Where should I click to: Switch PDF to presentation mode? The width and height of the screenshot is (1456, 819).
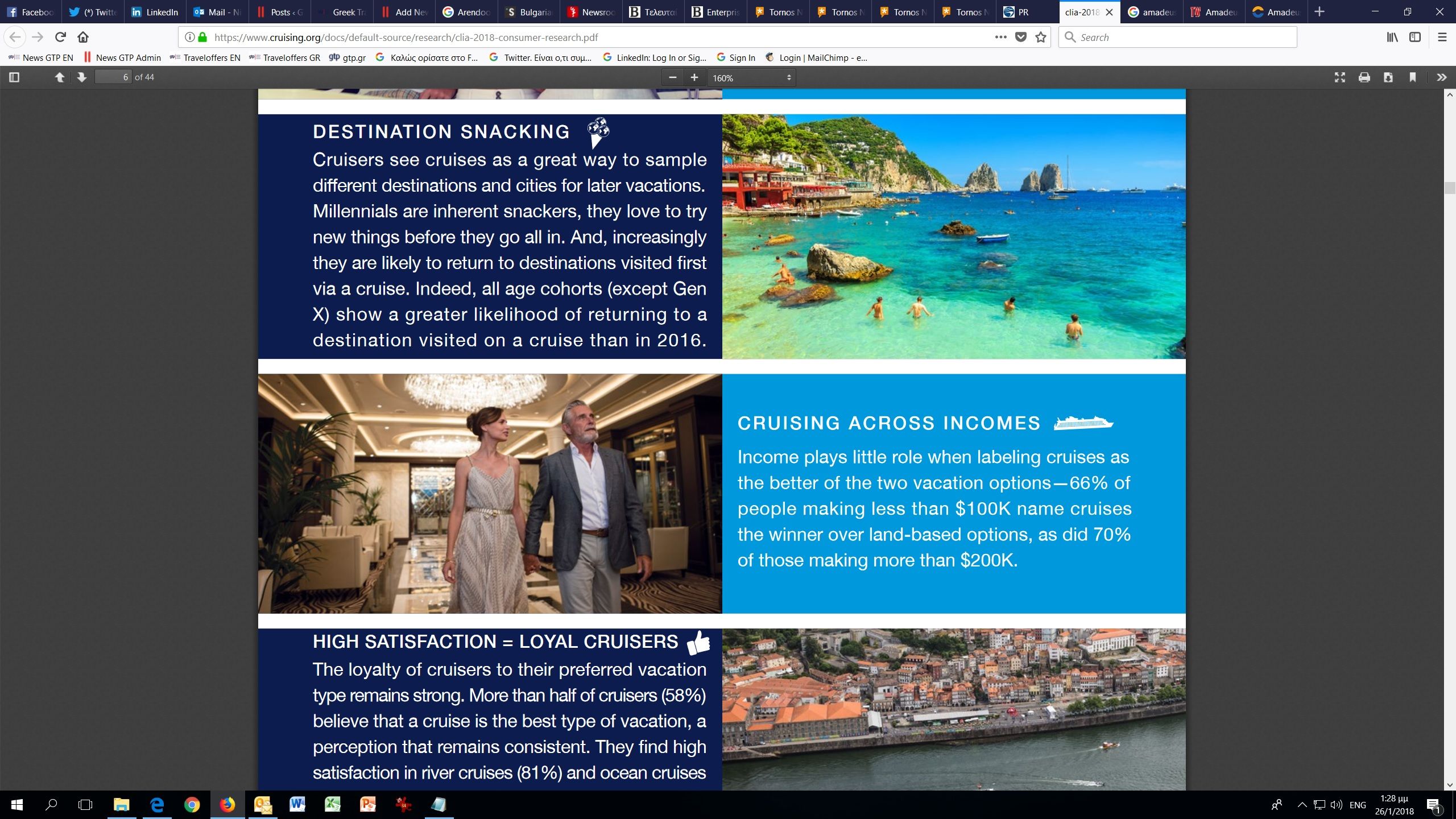(1340, 77)
